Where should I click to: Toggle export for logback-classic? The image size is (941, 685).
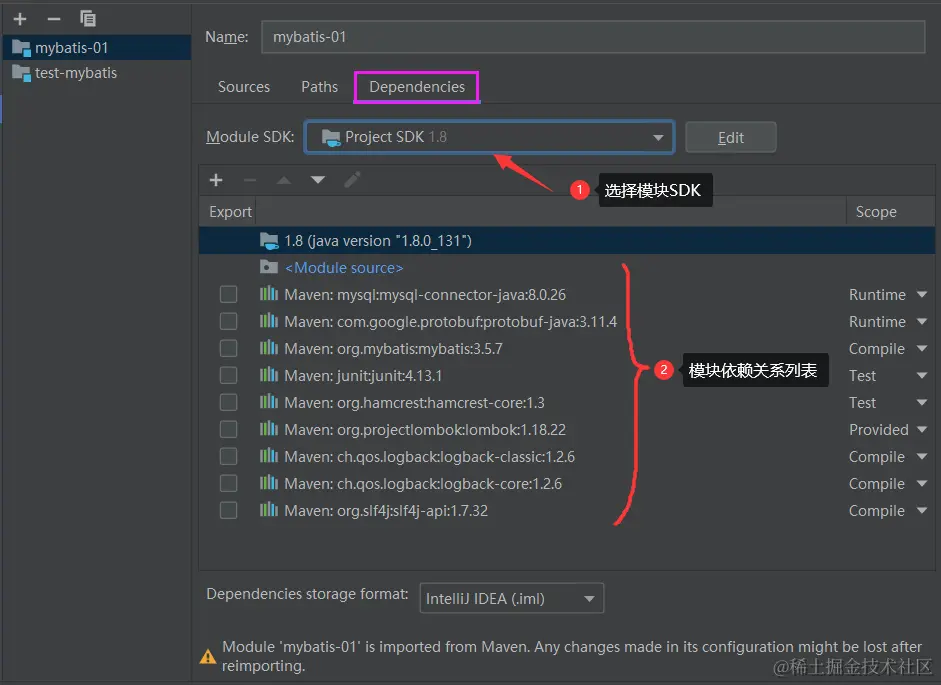point(228,457)
